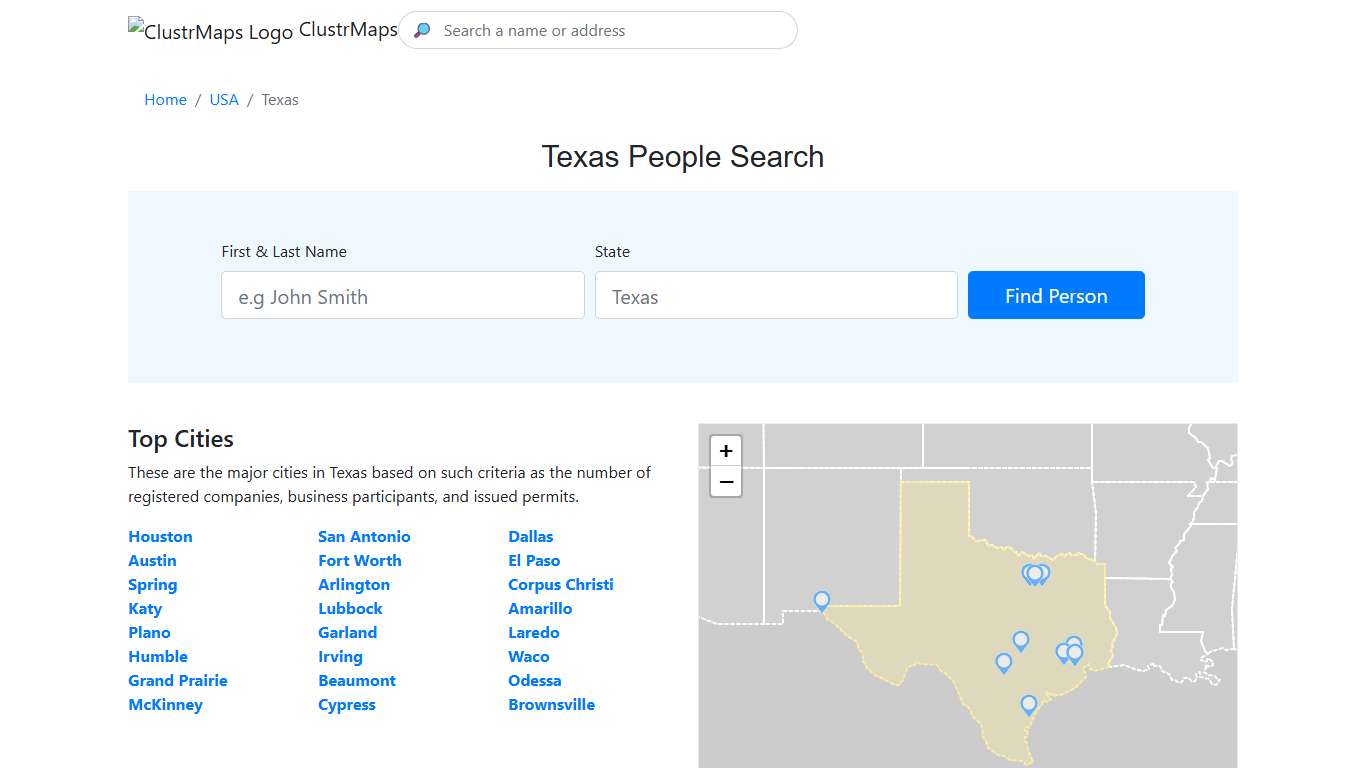
Task: Select the Brownsville link
Action: pyautogui.click(x=551, y=704)
